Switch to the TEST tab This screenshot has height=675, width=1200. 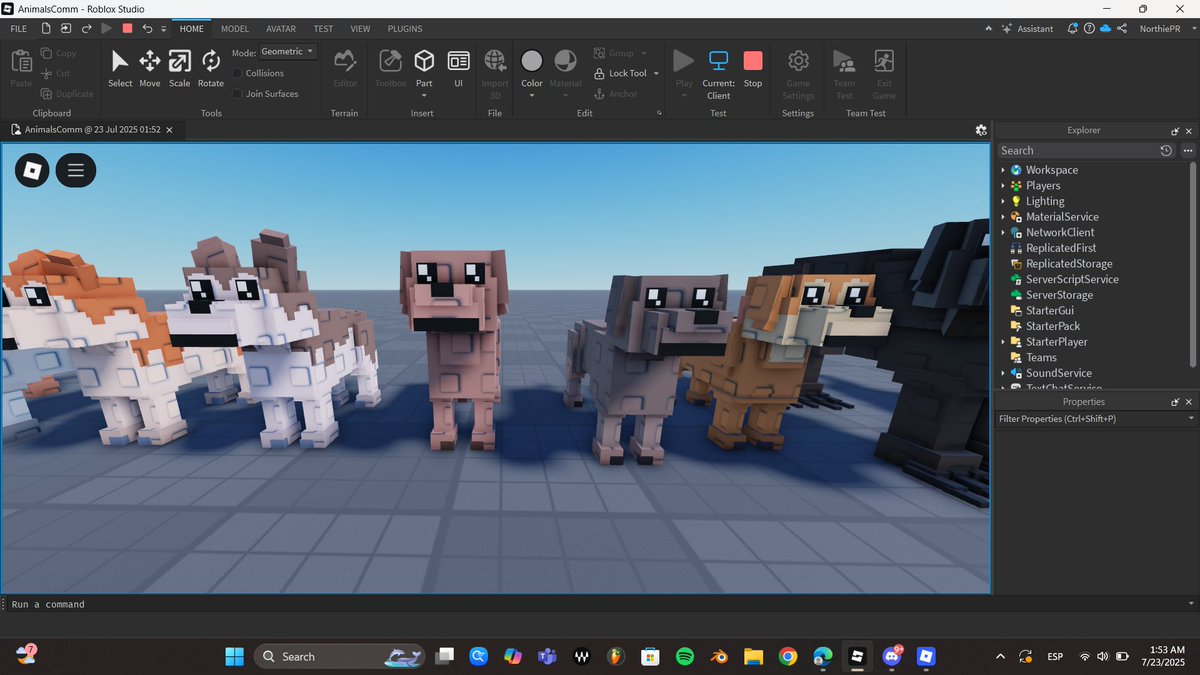click(x=323, y=29)
